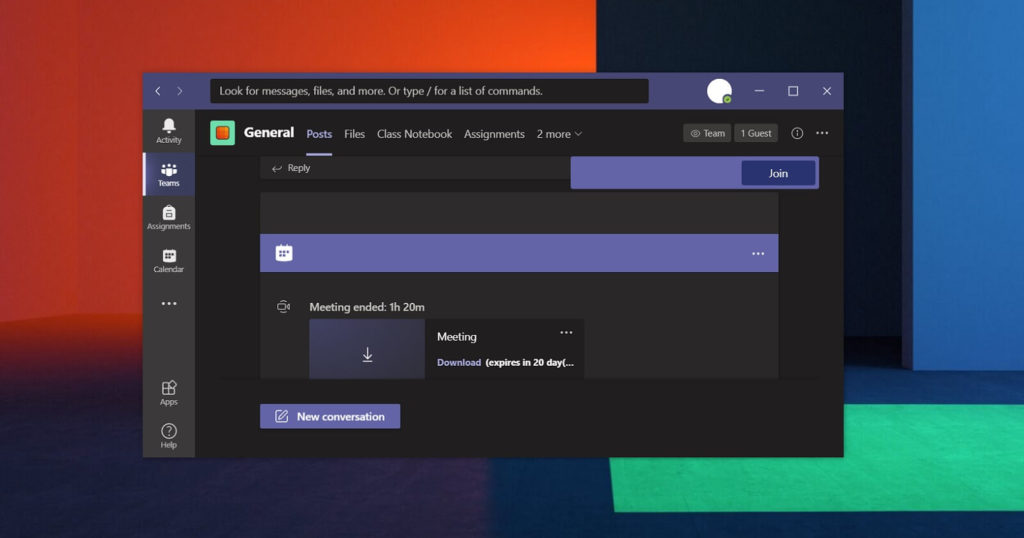1024x538 pixels.
Task: Click the Team visibility button
Action: tap(707, 133)
